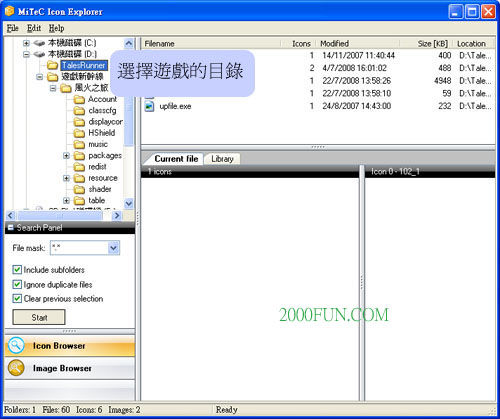Select the TalesRunner tree item
This screenshot has height=419, width=500.
pyautogui.click(x=84, y=65)
